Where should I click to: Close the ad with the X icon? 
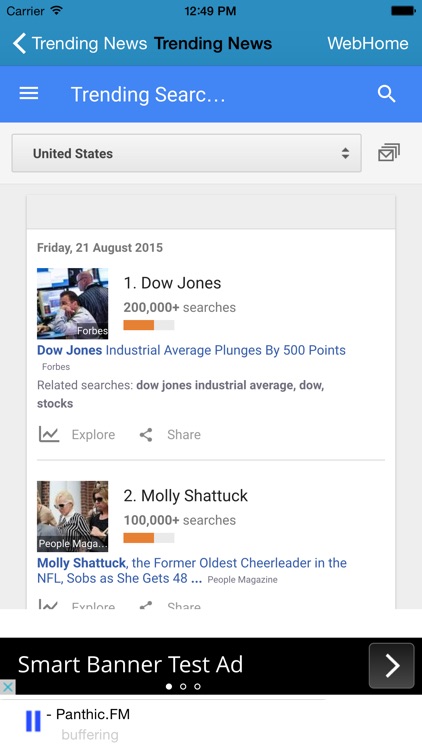[8, 687]
